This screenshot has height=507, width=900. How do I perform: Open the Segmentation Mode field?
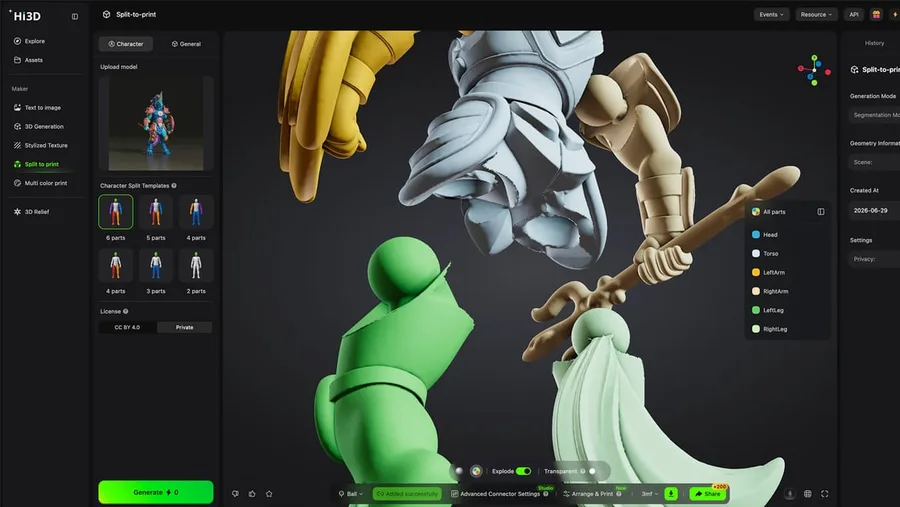pos(874,115)
